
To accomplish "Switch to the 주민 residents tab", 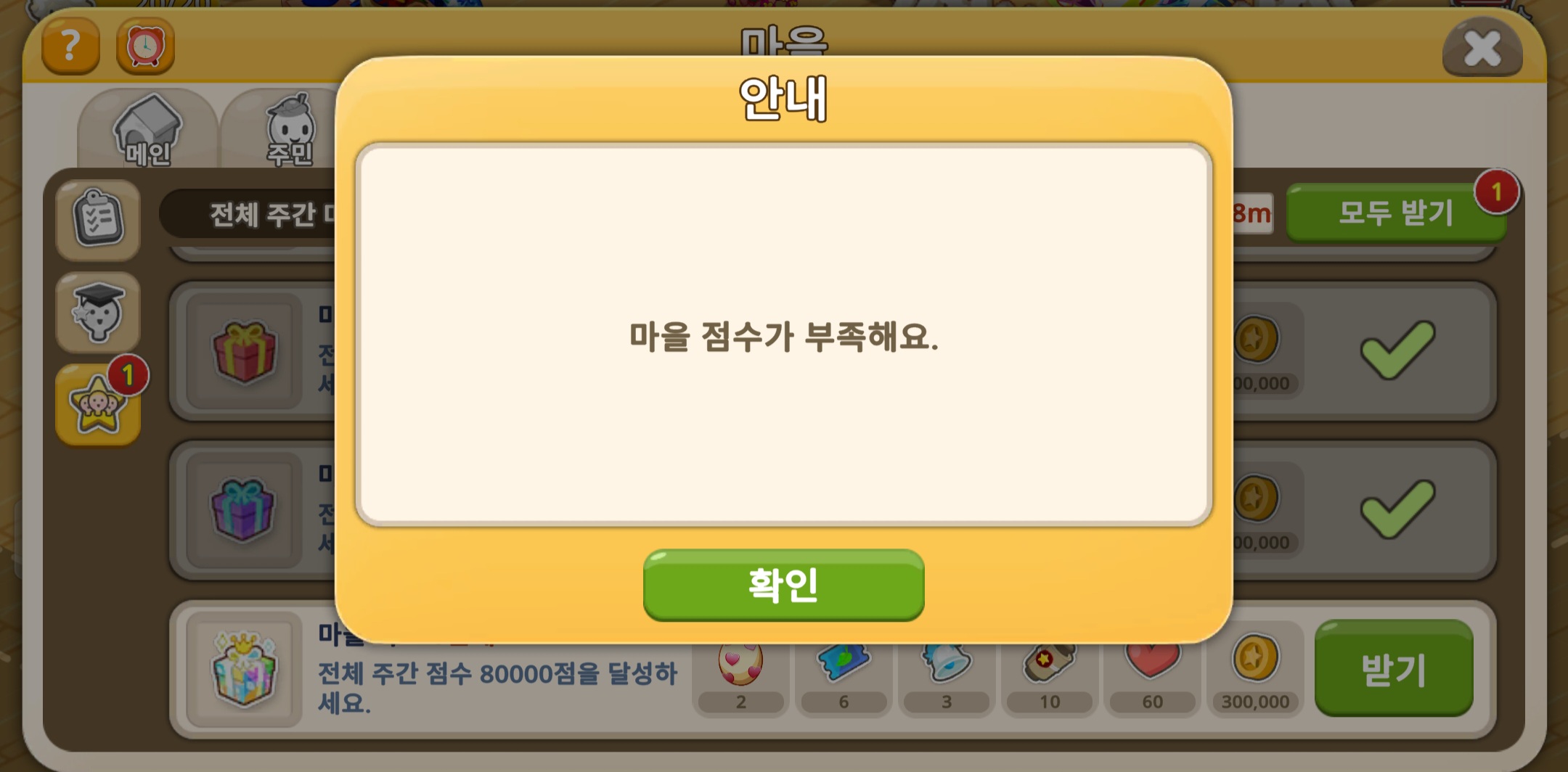I will [x=290, y=129].
